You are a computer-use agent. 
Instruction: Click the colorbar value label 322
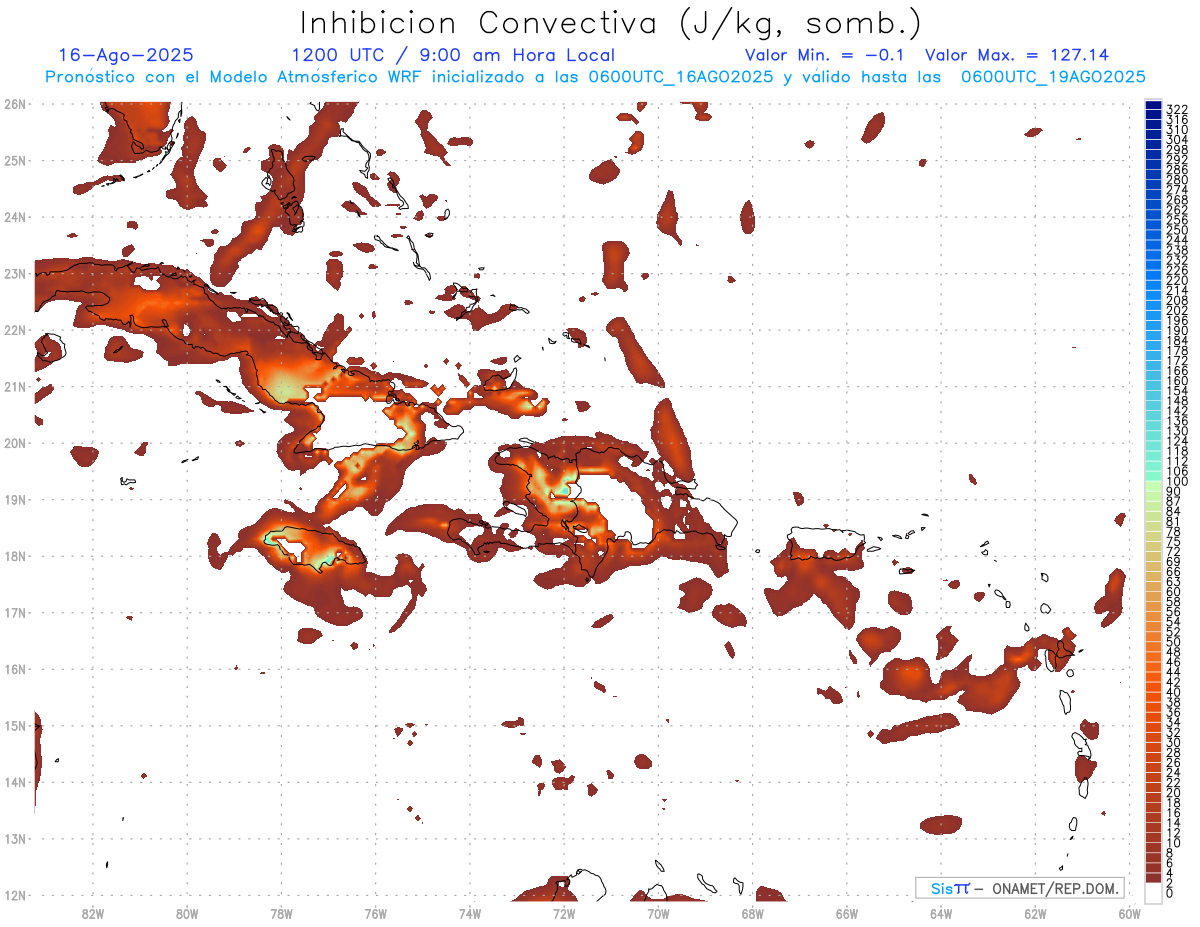tap(1177, 108)
